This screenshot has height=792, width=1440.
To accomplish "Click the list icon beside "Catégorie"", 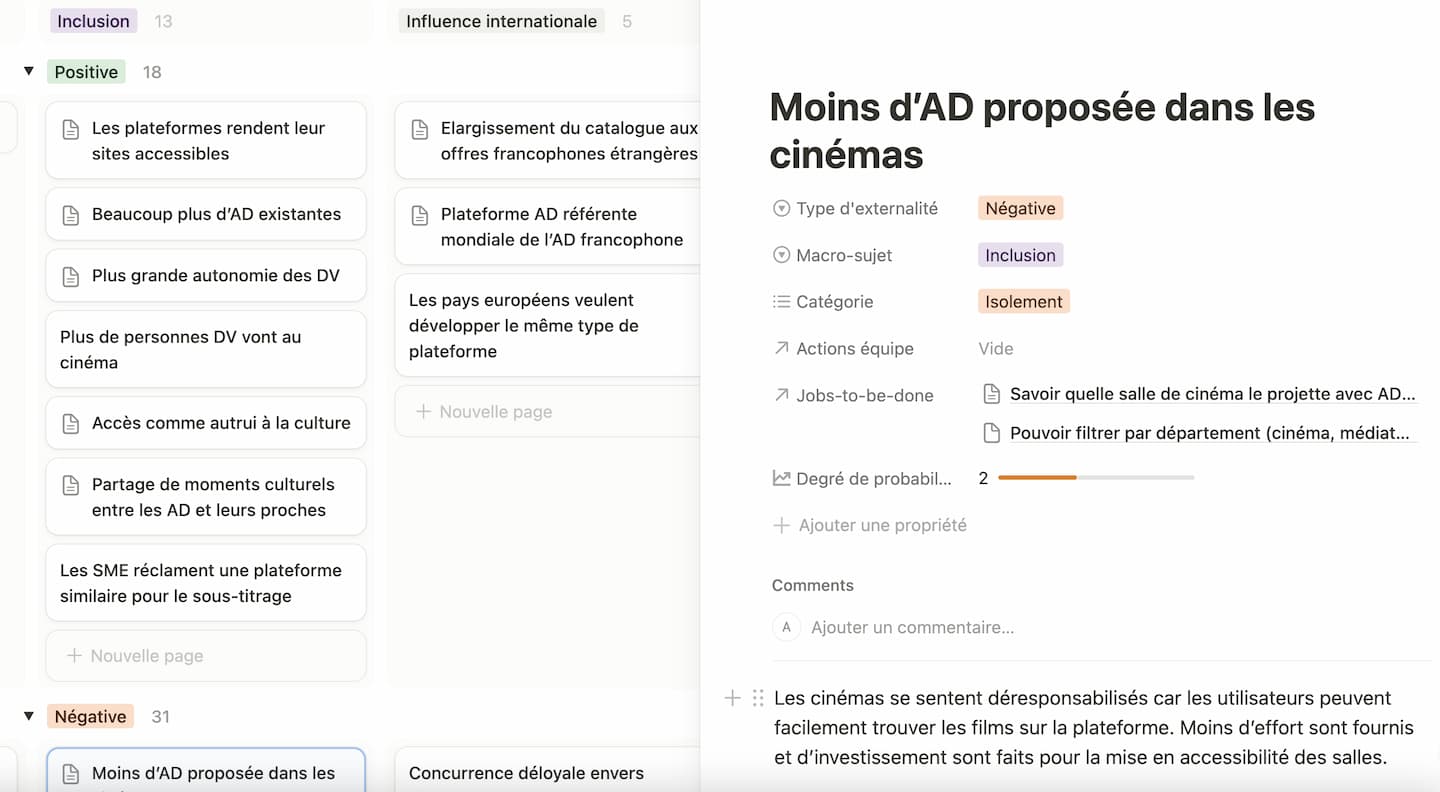I will tap(781, 301).
